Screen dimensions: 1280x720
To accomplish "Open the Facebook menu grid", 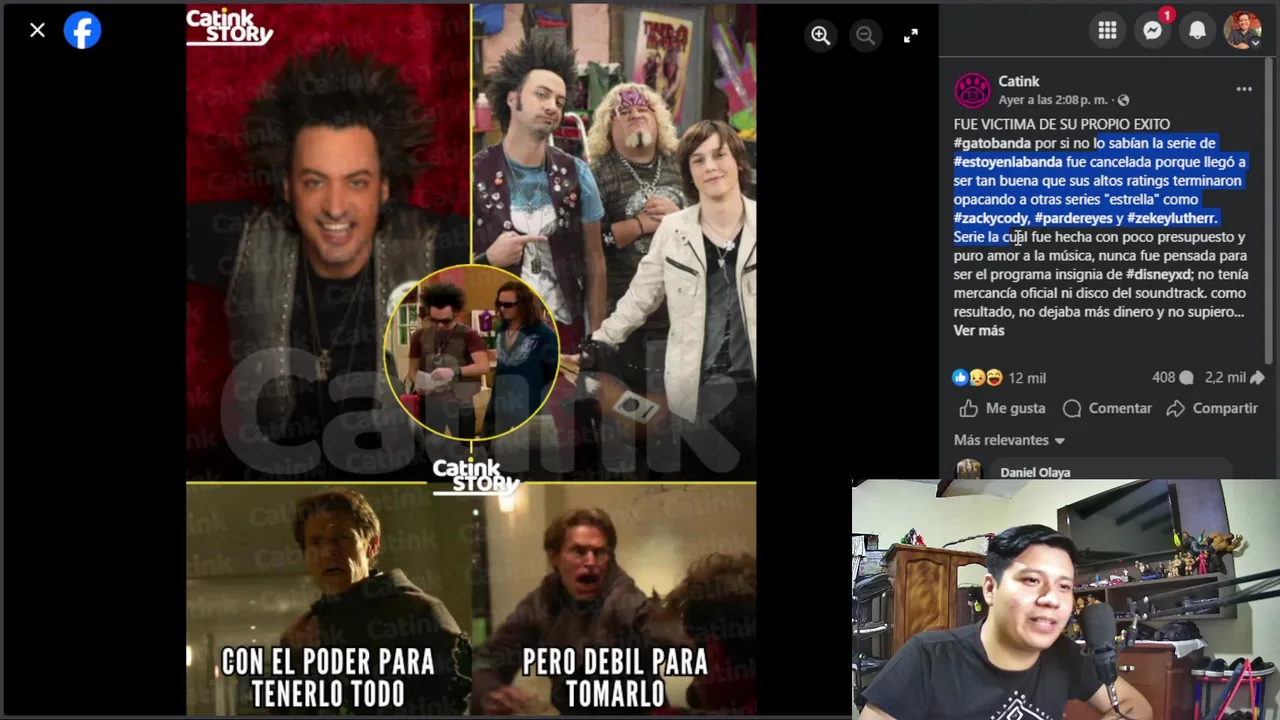I will [x=1107, y=31].
